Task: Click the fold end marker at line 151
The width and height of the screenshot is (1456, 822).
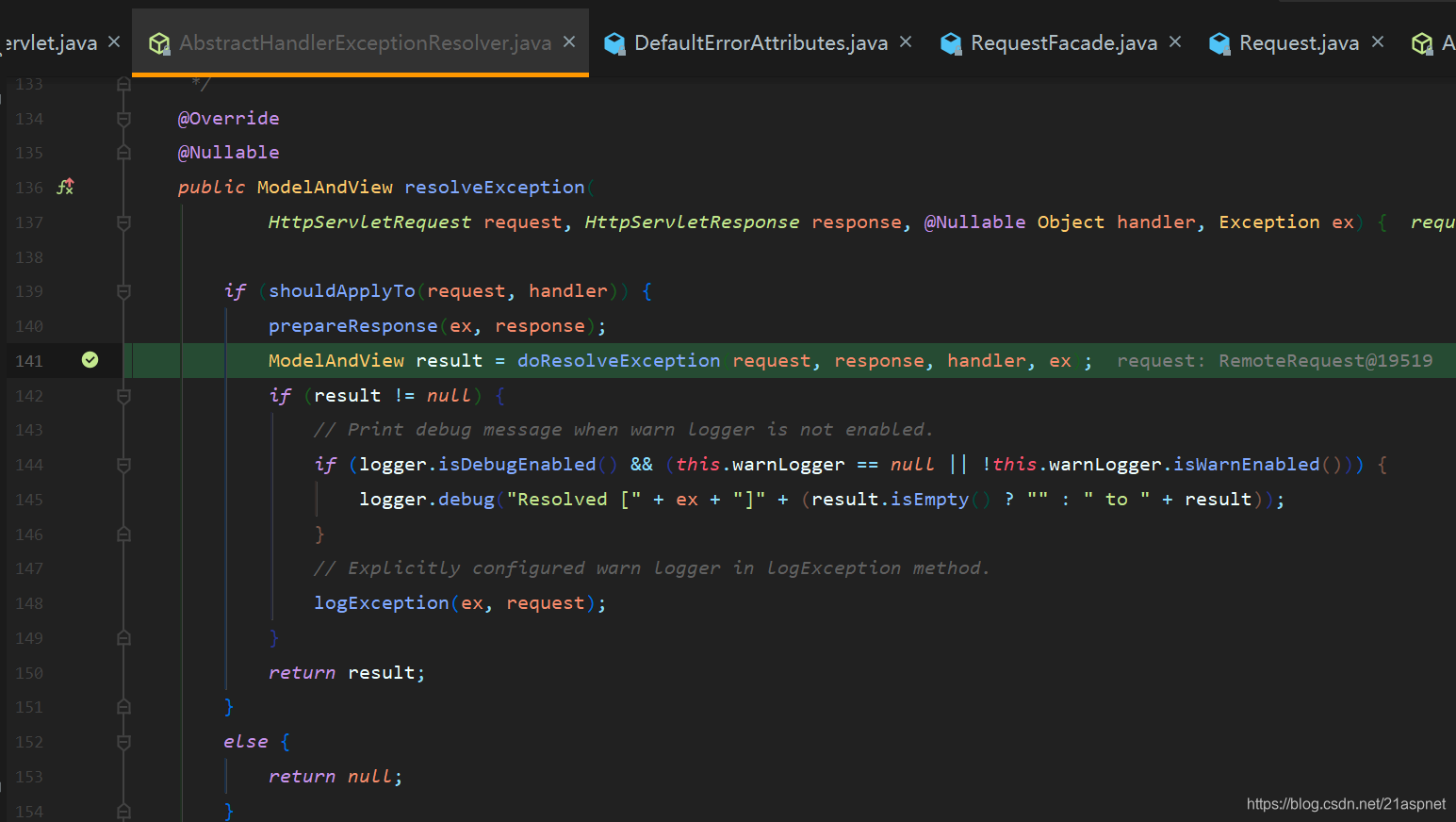Action: [x=123, y=707]
